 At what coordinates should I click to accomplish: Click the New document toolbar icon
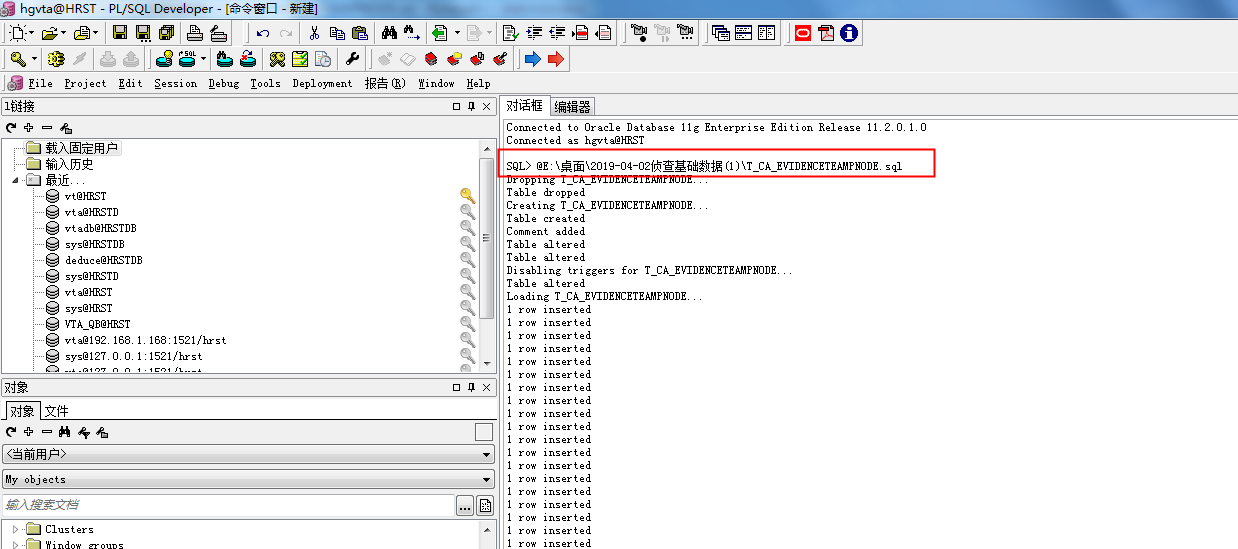[x=17, y=33]
